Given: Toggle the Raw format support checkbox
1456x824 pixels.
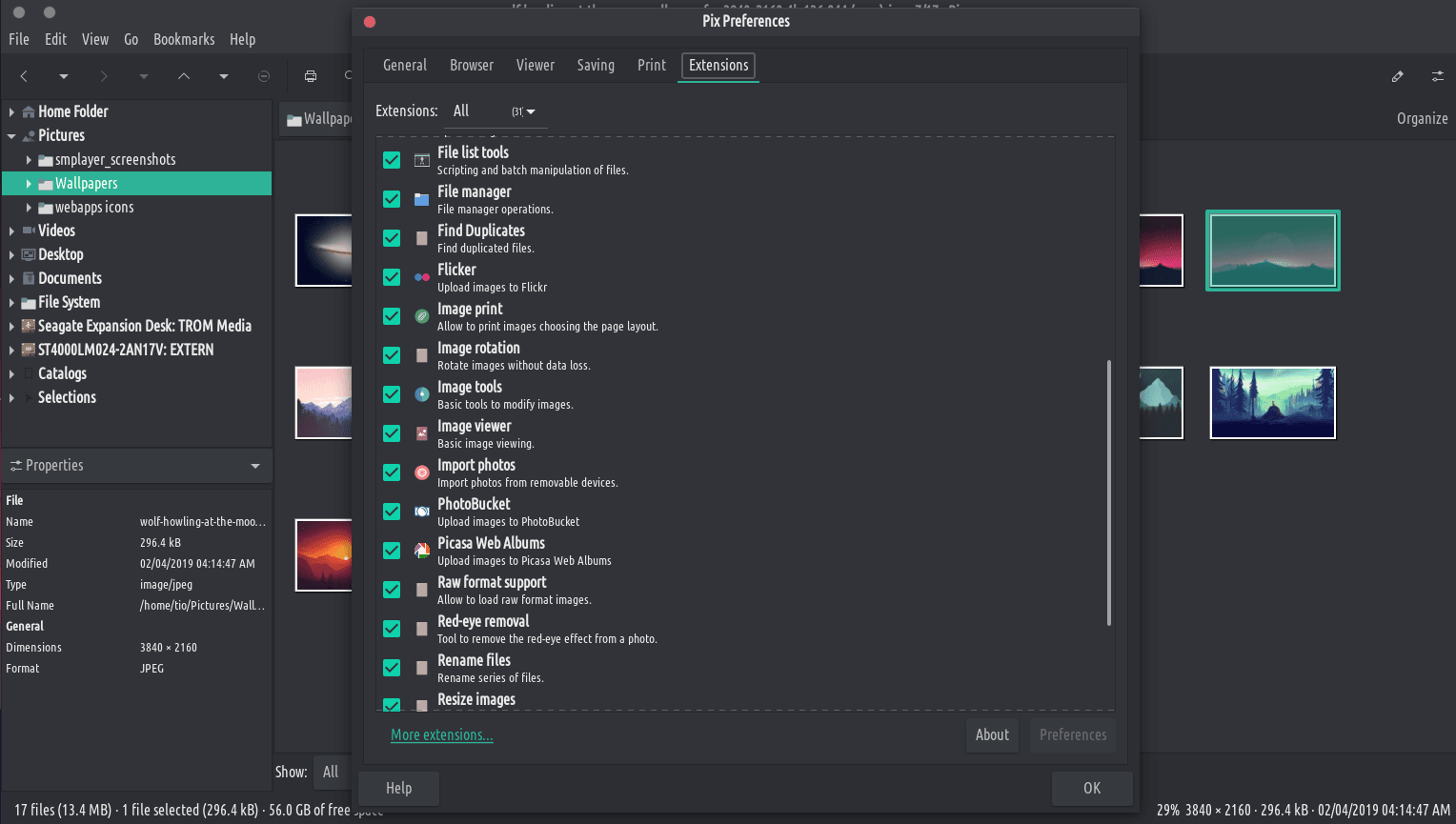Looking at the screenshot, I should click(392, 590).
